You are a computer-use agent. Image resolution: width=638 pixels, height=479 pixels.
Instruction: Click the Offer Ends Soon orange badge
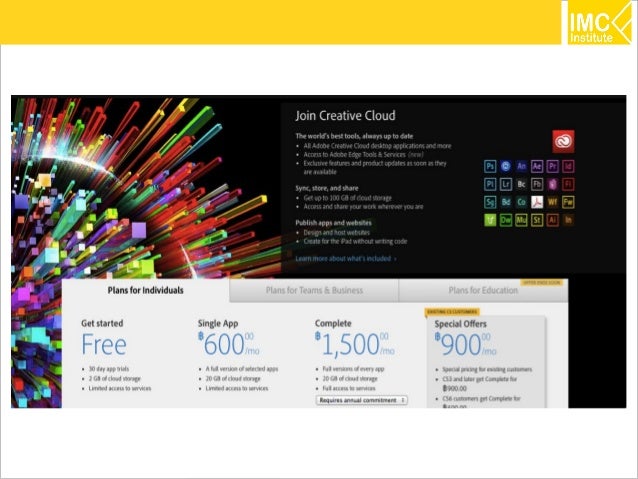[x=542, y=282]
